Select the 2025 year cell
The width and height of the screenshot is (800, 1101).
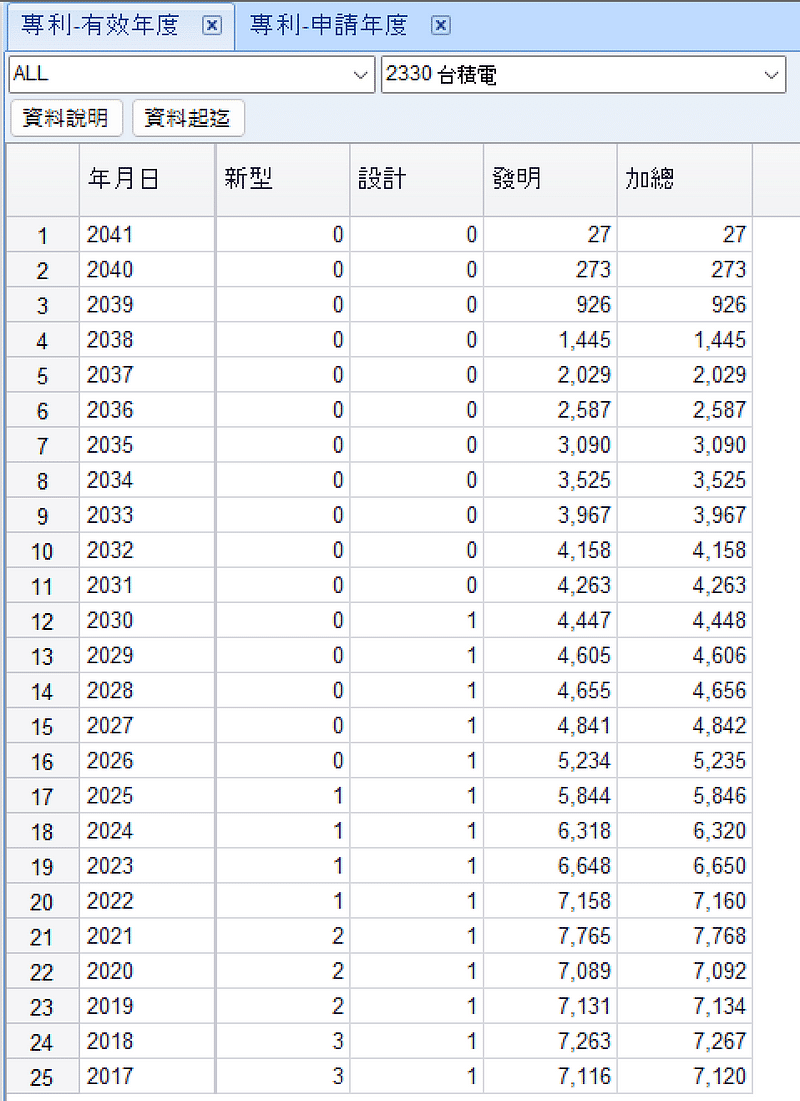146,796
